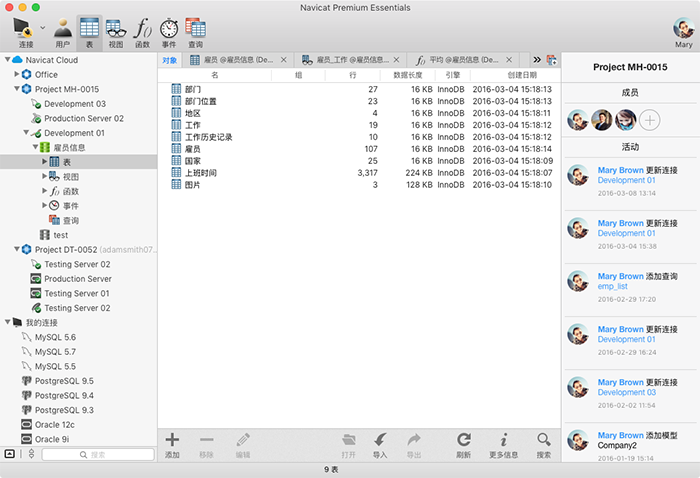
Task: Click the new-tab icon next to the tab overflow
Action: (552, 60)
